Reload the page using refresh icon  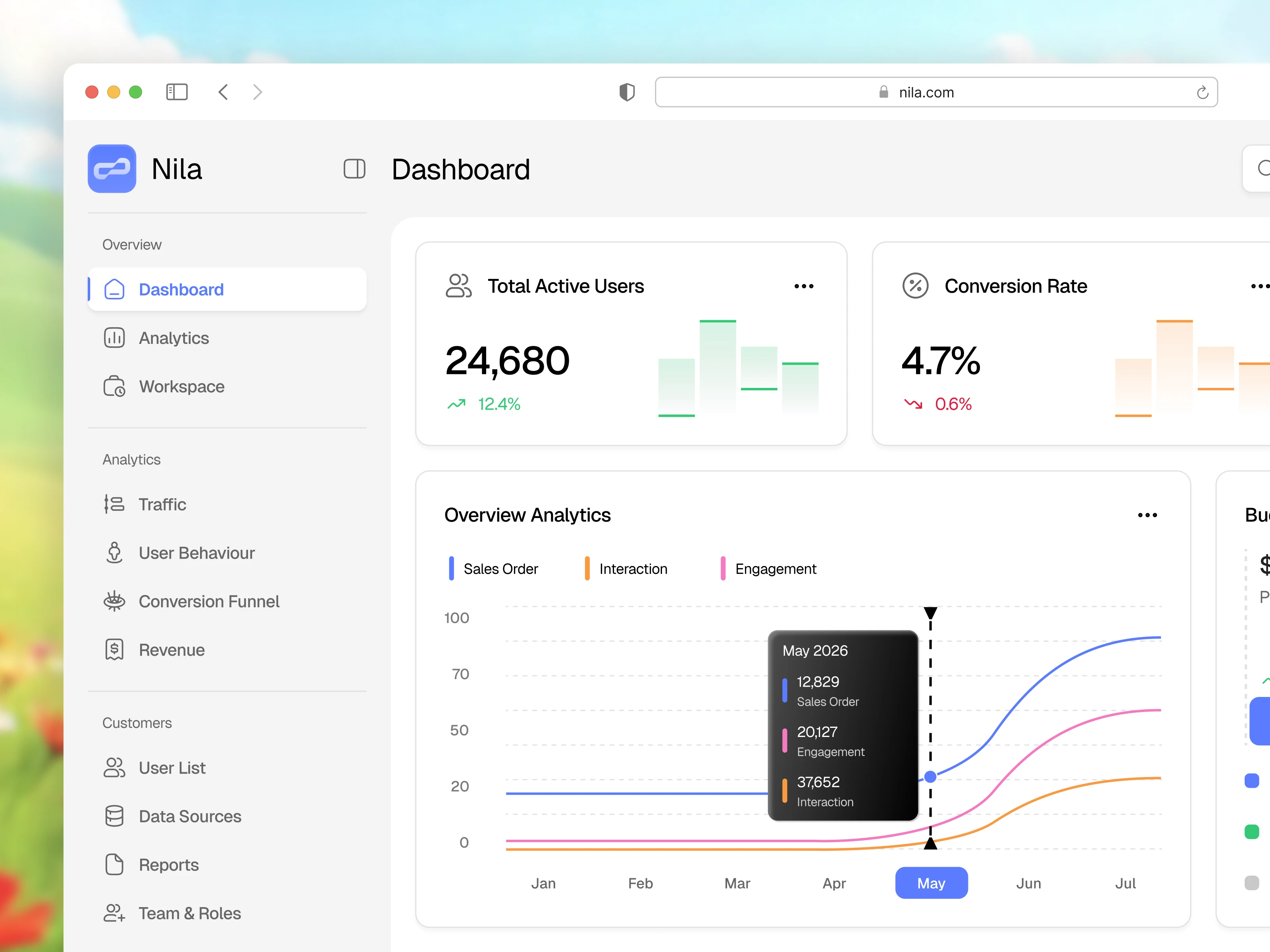[x=1202, y=92]
